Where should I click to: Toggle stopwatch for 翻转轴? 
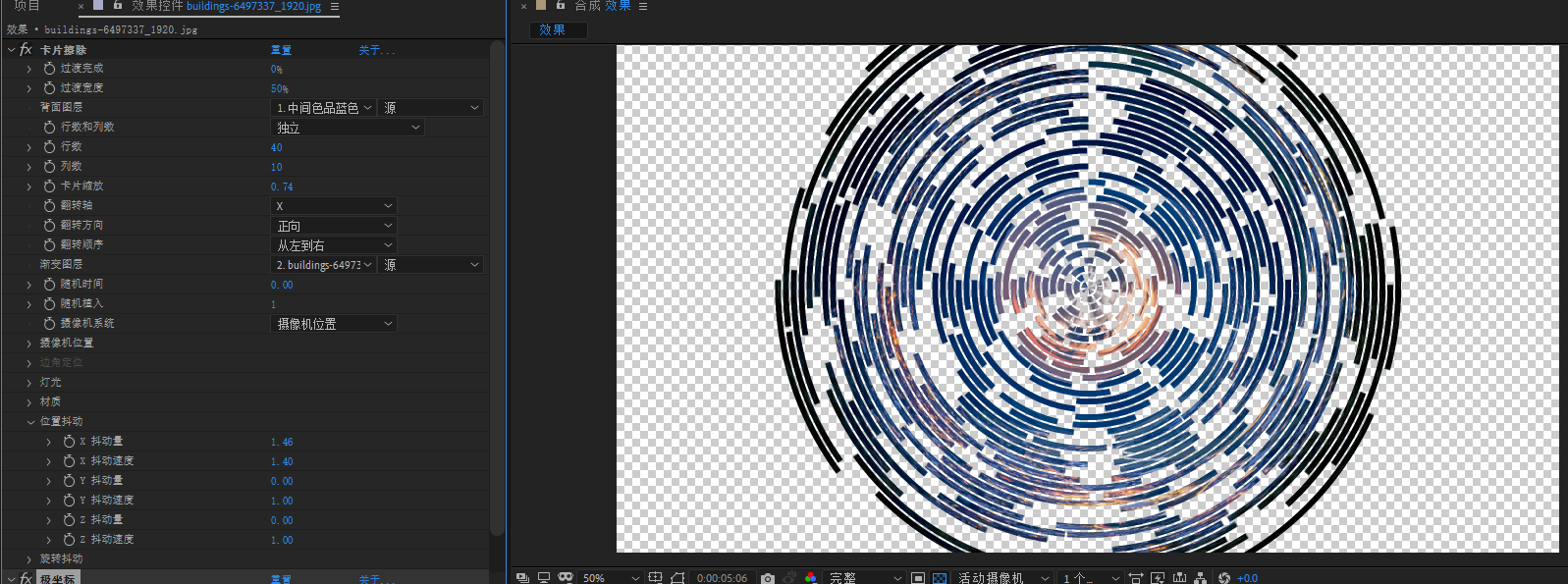(49, 206)
